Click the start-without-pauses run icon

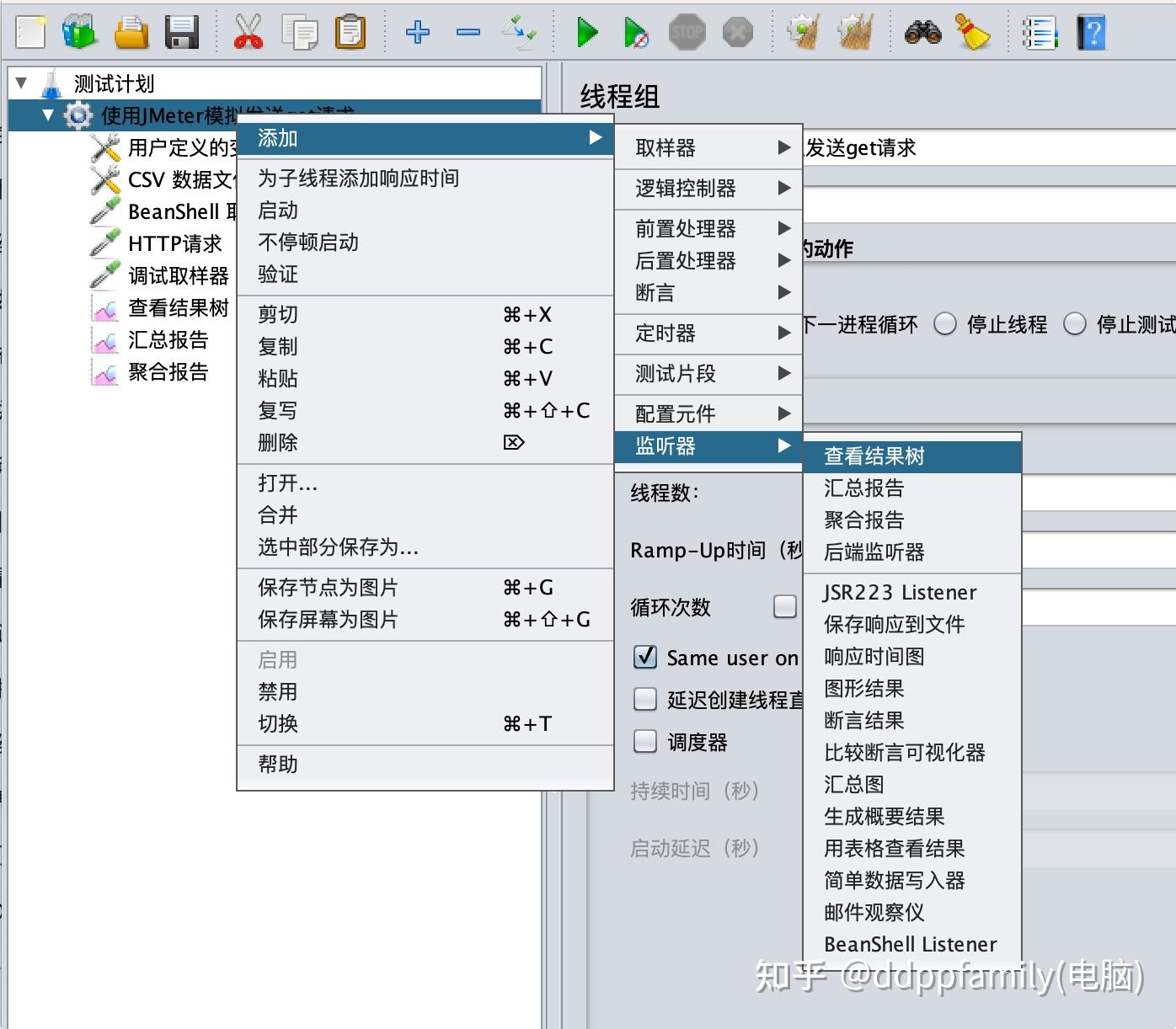(x=637, y=33)
